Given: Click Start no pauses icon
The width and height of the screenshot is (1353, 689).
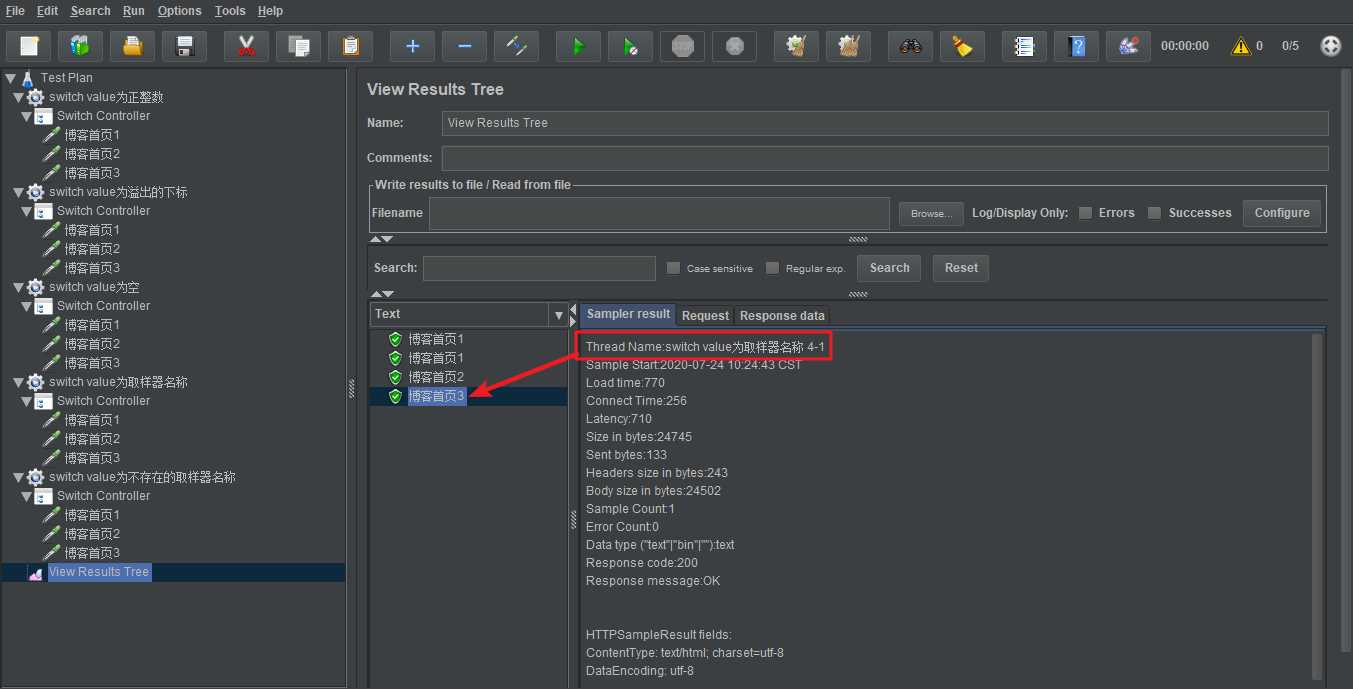Looking at the screenshot, I should point(630,46).
